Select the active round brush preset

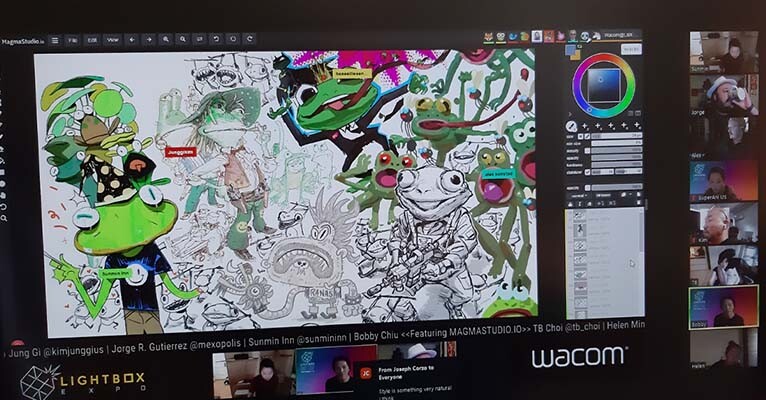[x=571, y=126]
